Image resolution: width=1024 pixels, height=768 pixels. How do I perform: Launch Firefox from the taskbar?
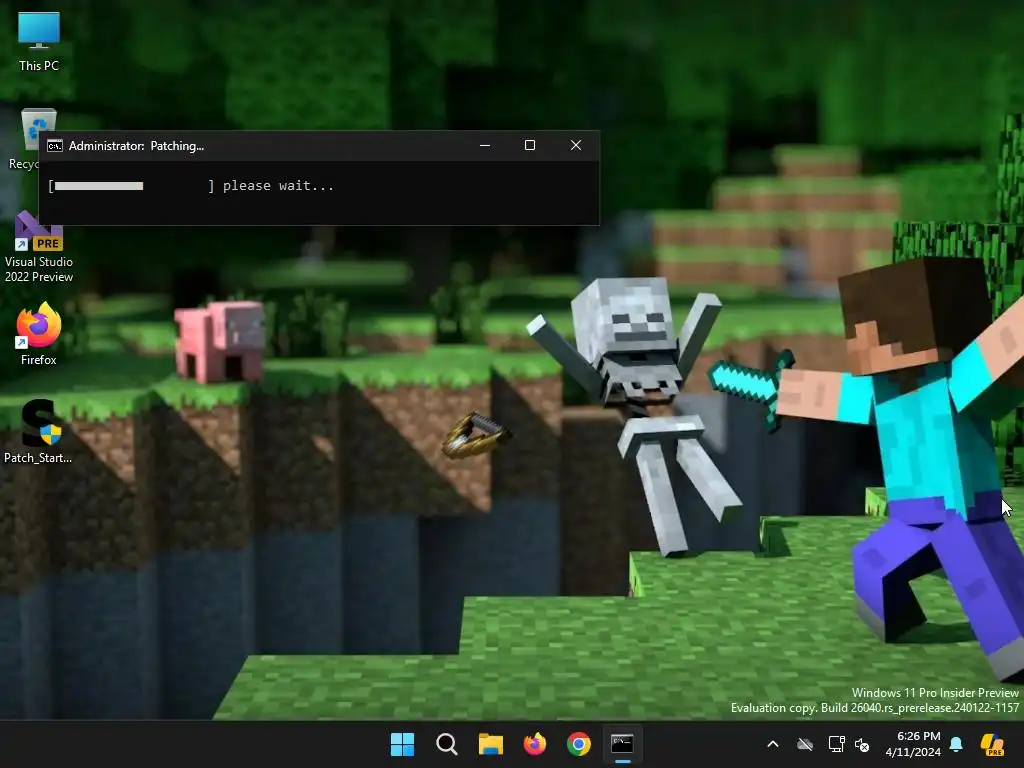click(535, 744)
